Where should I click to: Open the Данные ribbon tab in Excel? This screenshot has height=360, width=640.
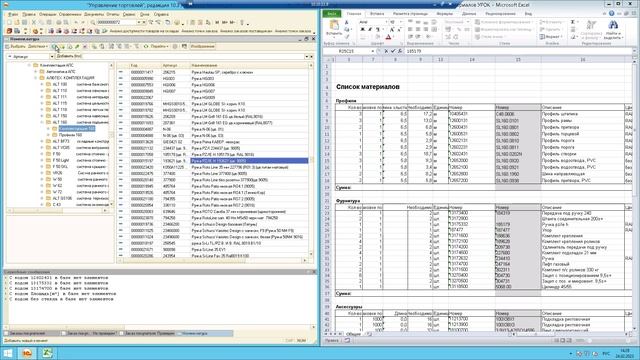click(469, 13)
